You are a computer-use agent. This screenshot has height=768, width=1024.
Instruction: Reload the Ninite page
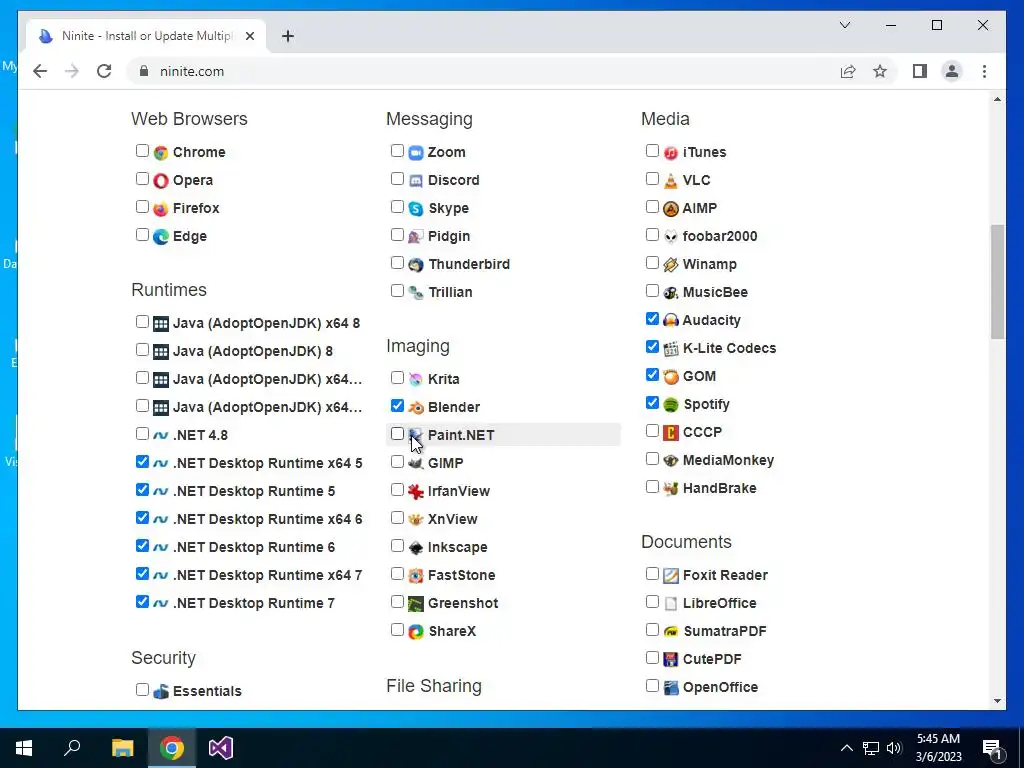coord(104,71)
